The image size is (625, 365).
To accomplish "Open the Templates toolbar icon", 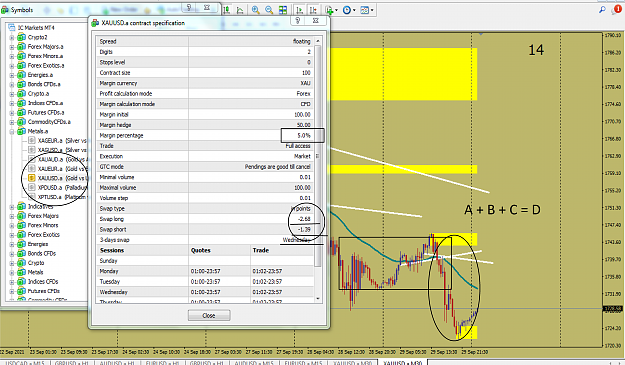I will coord(364,10).
